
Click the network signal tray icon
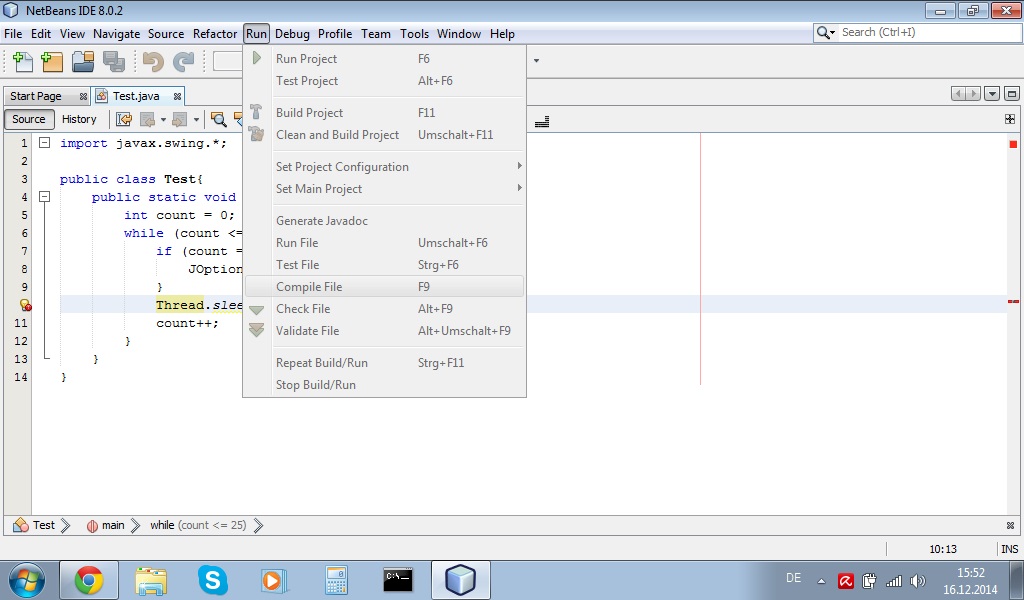893,580
